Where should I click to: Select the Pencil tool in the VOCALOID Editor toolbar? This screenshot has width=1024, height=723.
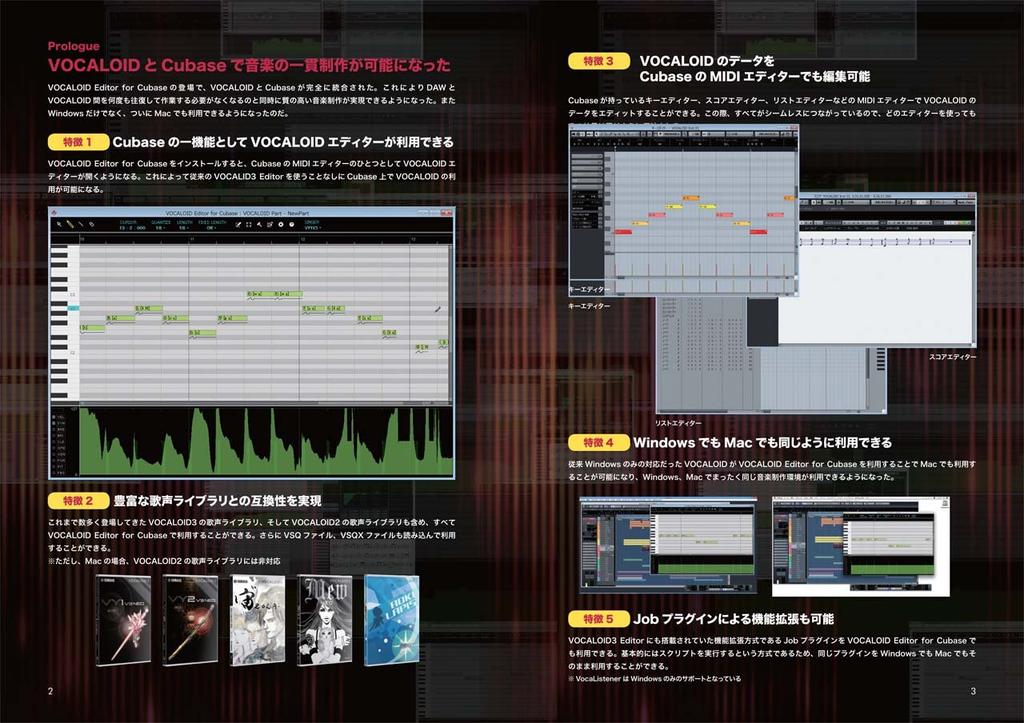pyautogui.click(x=68, y=224)
